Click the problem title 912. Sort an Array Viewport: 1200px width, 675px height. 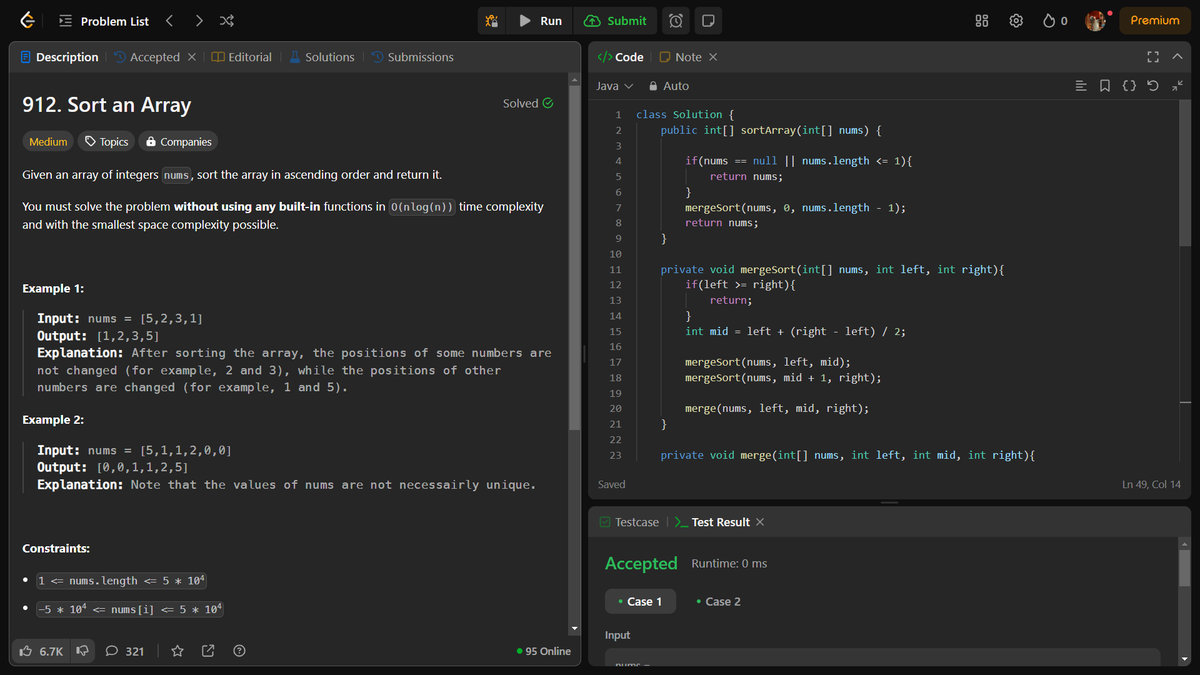[106, 105]
